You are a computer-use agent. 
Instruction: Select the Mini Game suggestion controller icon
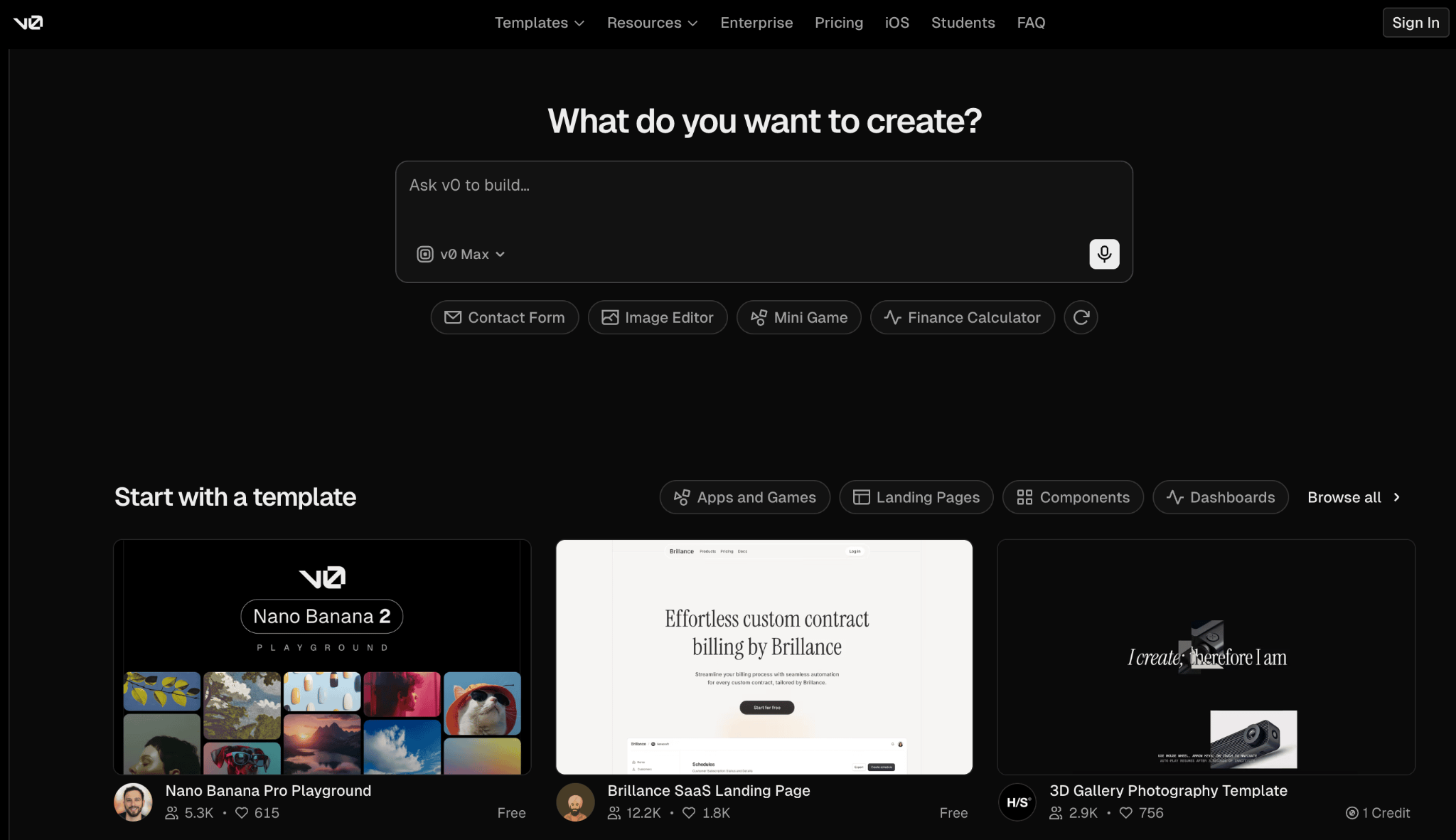pos(759,317)
